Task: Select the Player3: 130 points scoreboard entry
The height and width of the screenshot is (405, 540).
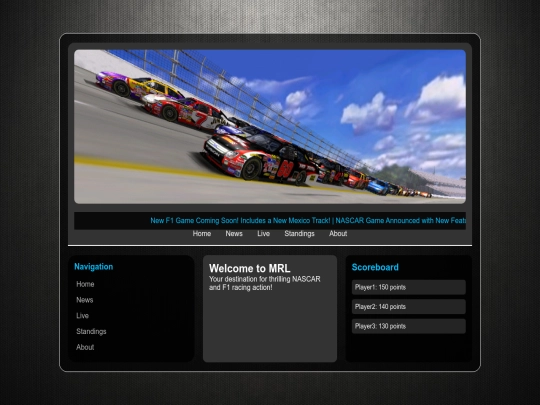Action: 409,326
